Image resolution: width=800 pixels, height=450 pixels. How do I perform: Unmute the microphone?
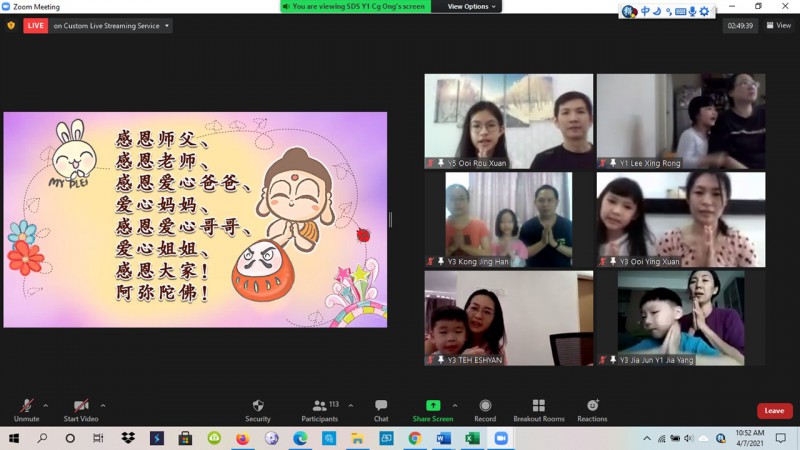click(26, 409)
